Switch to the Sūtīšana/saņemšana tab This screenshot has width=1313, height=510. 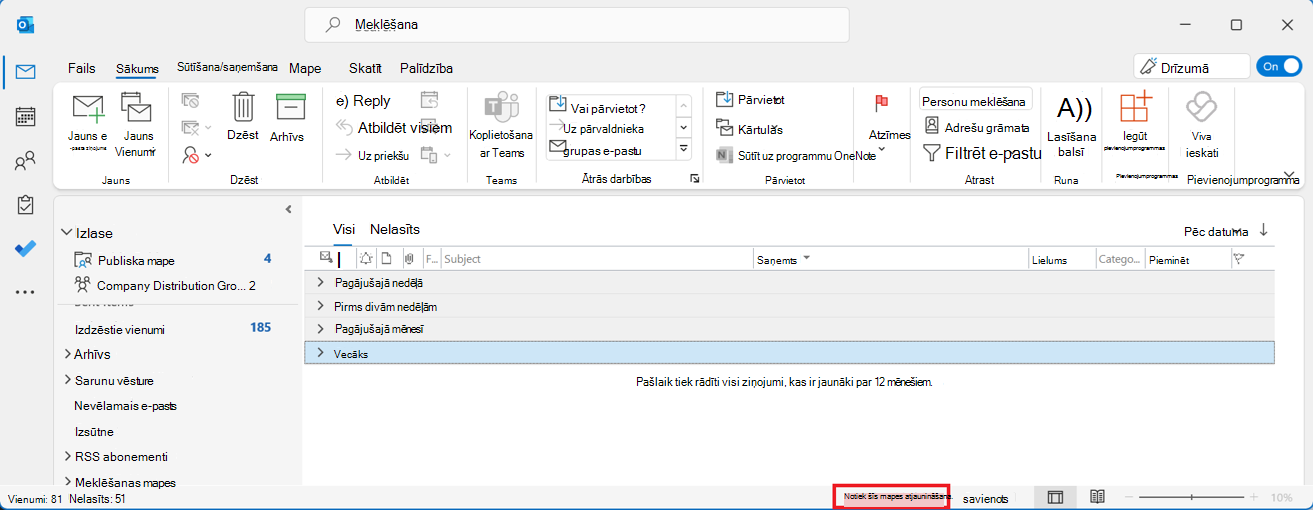click(227, 66)
